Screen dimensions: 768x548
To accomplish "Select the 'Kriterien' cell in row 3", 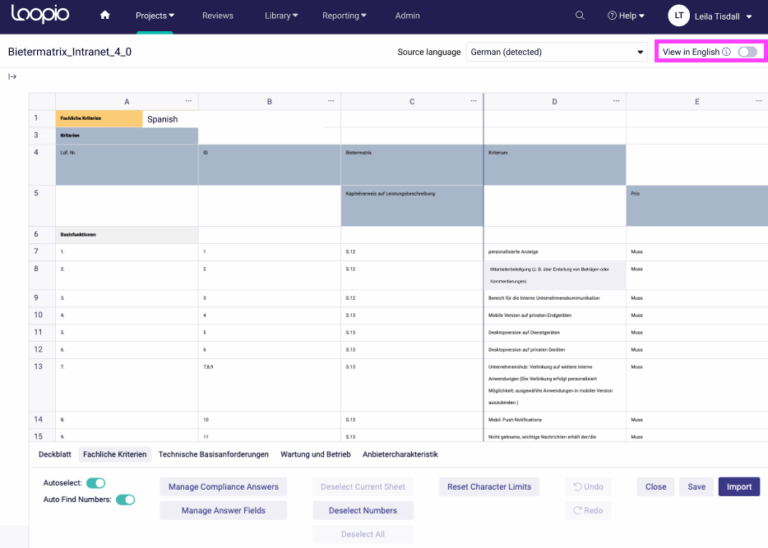I will coord(127,136).
